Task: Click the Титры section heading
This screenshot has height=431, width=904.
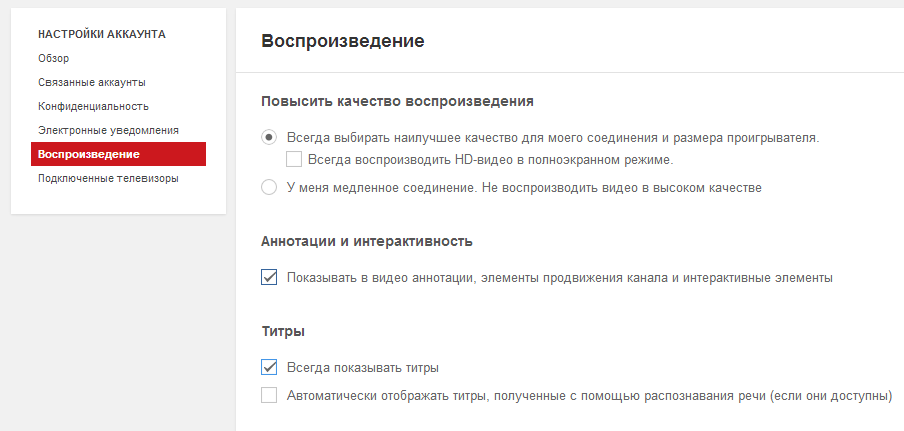Action: coord(282,330)
